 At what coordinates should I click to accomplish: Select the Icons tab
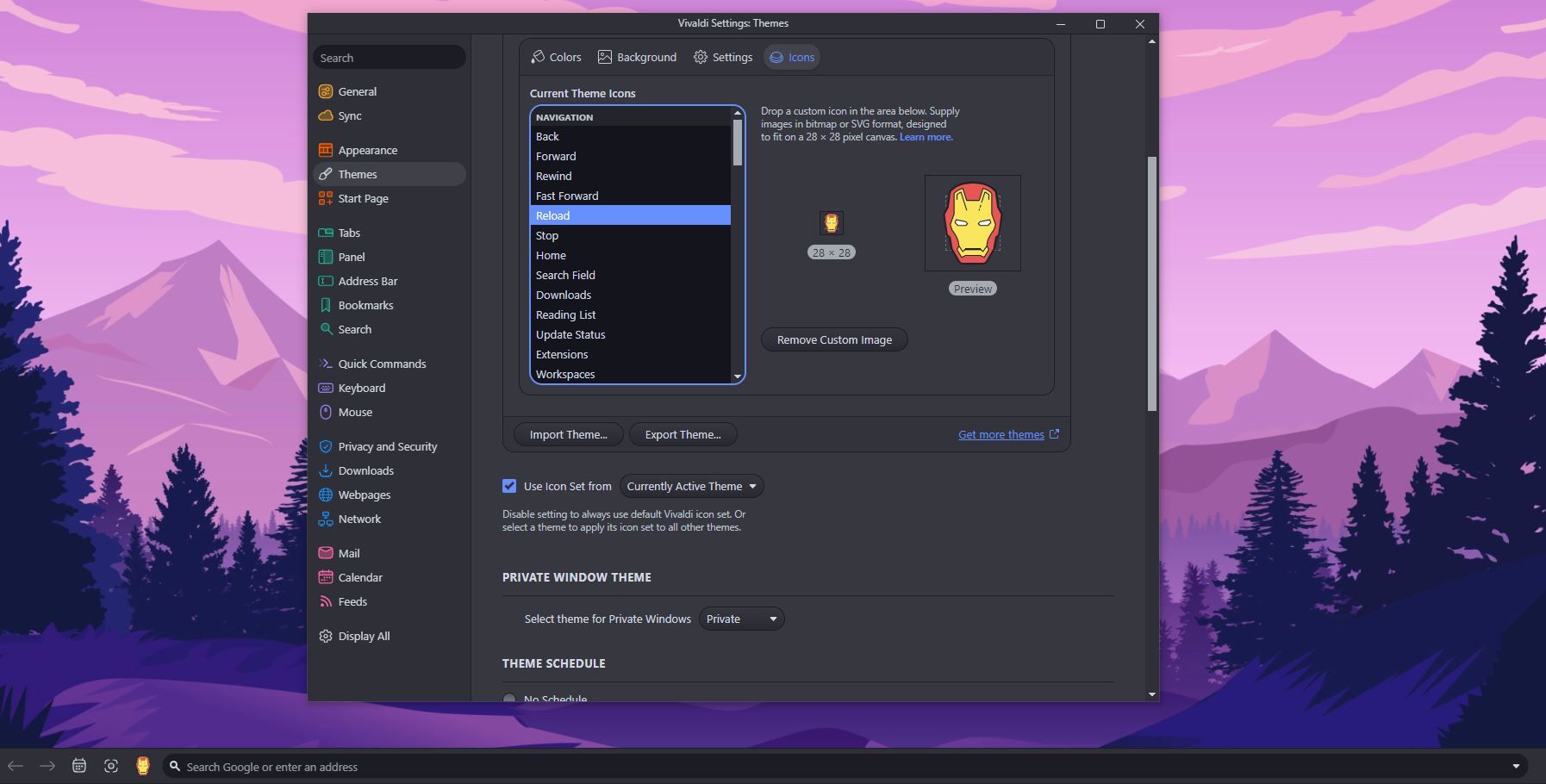[x=792, y=57]
